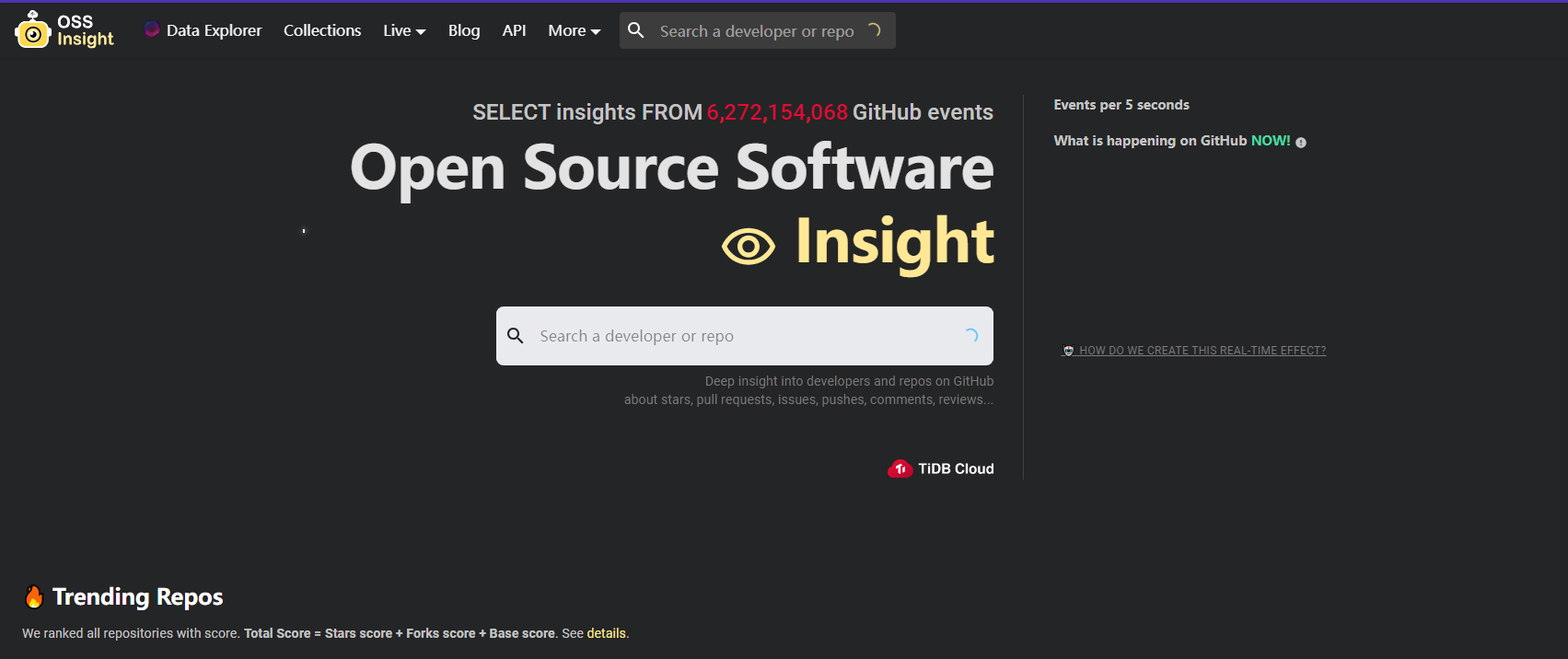
Task: Focus the navbar search input field
Action: pos(757,31)
